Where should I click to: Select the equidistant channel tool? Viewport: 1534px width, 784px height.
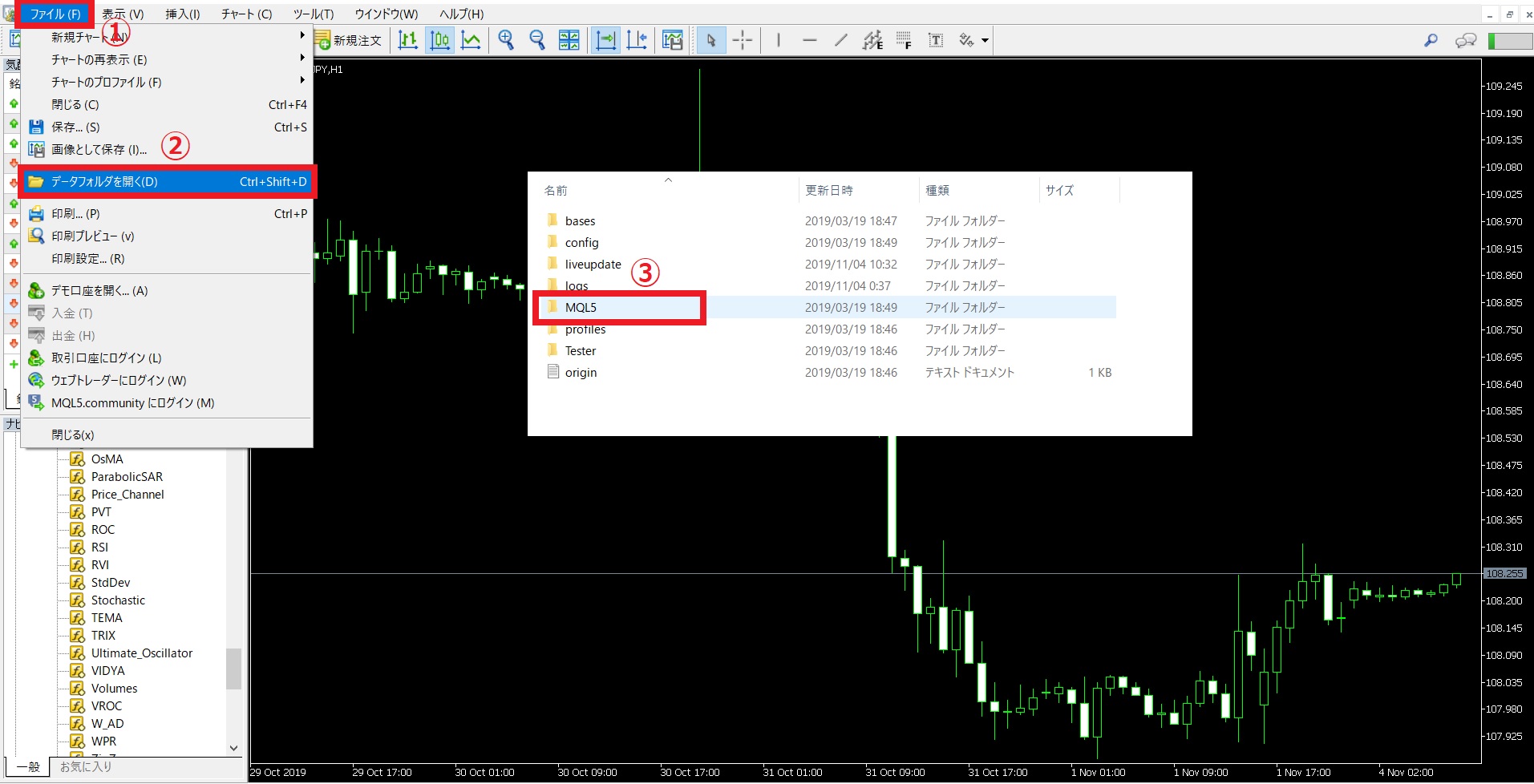872,40
